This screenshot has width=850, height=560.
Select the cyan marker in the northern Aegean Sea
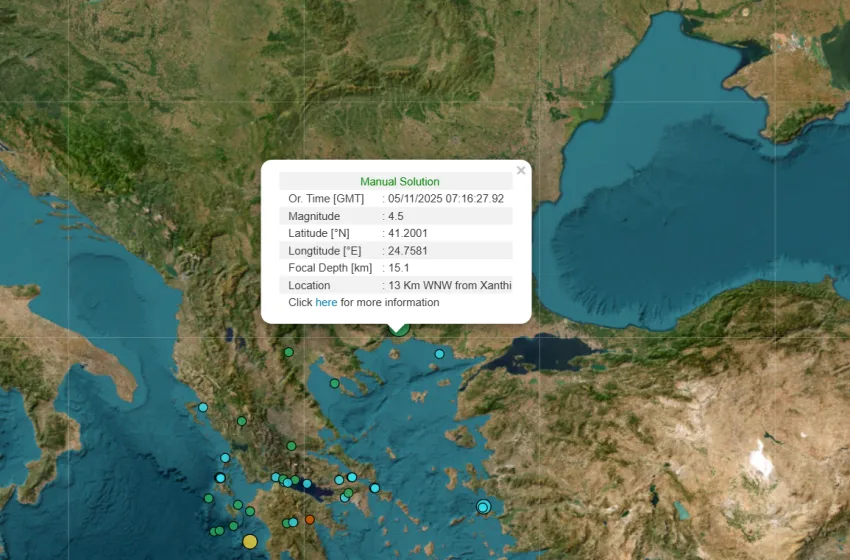pyautogui.click(x=439, y=354)
